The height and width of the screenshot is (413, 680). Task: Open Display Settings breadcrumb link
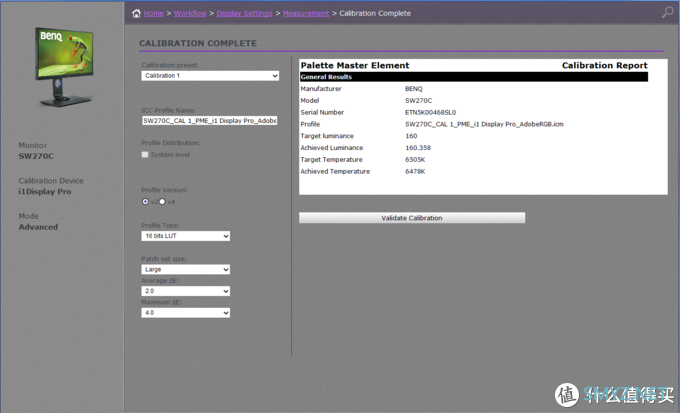pyautogui.click(x=245, y=13)
